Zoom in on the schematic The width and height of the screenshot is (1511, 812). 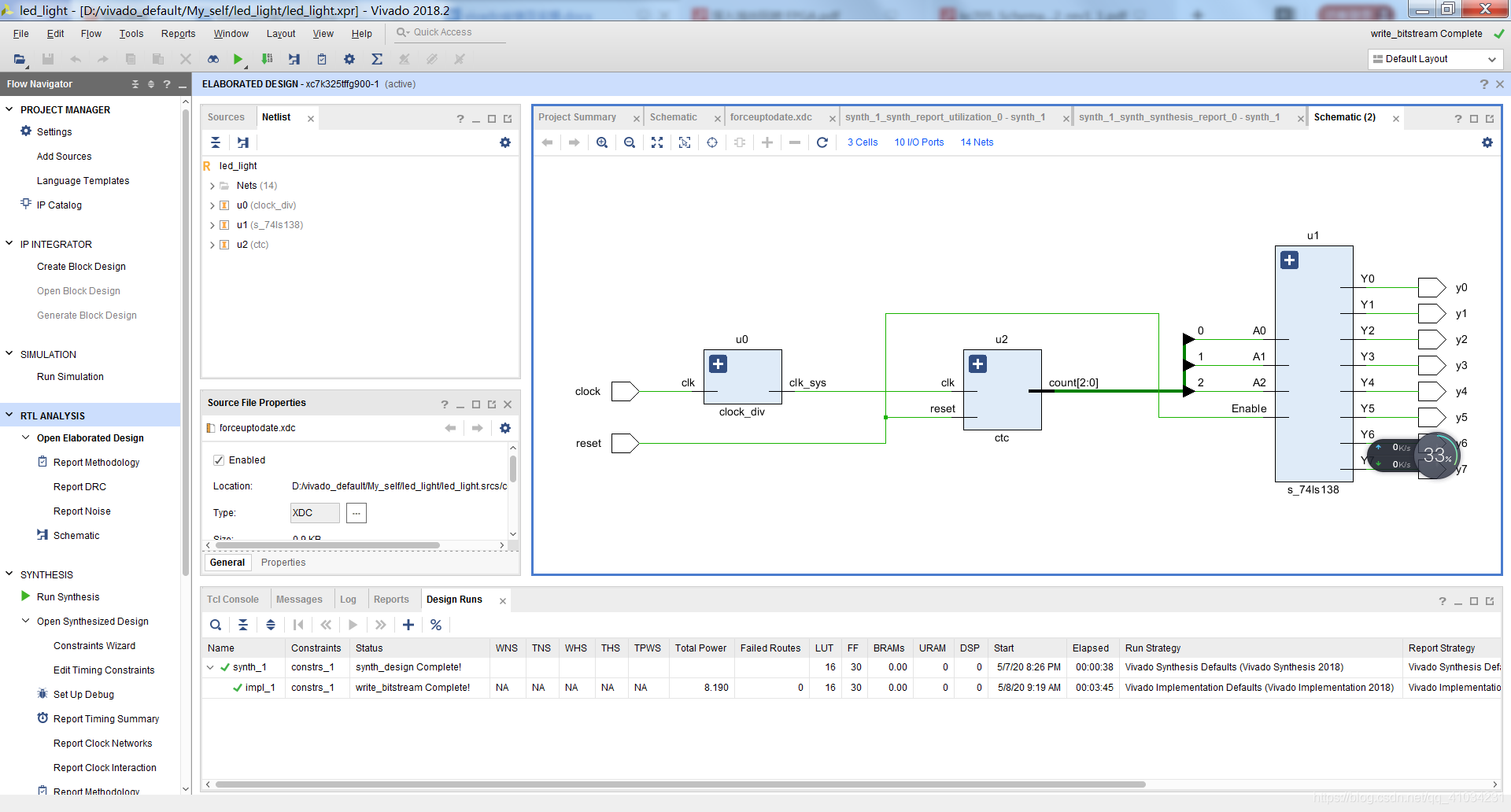(602, 142)
